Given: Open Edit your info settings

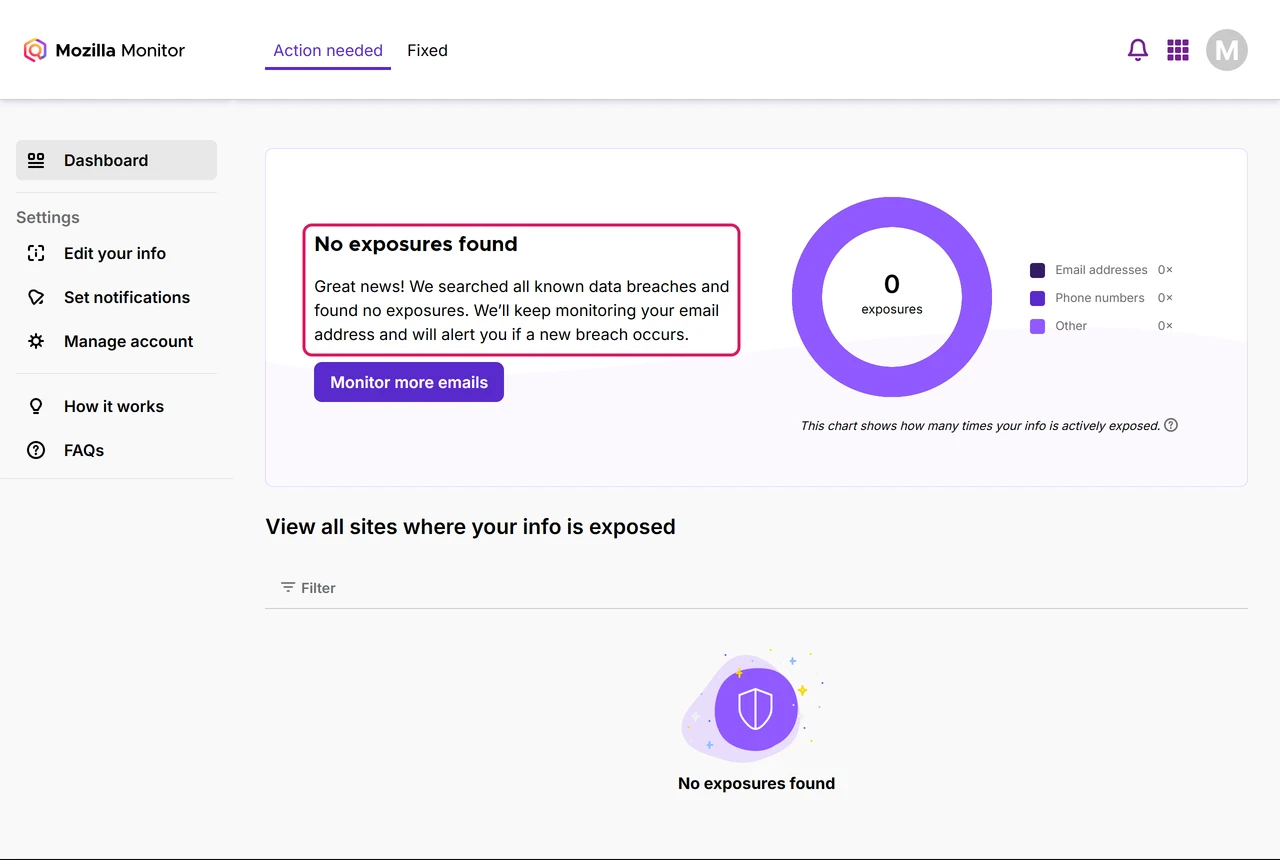Looking at the screenshot, I should point(116,253).
